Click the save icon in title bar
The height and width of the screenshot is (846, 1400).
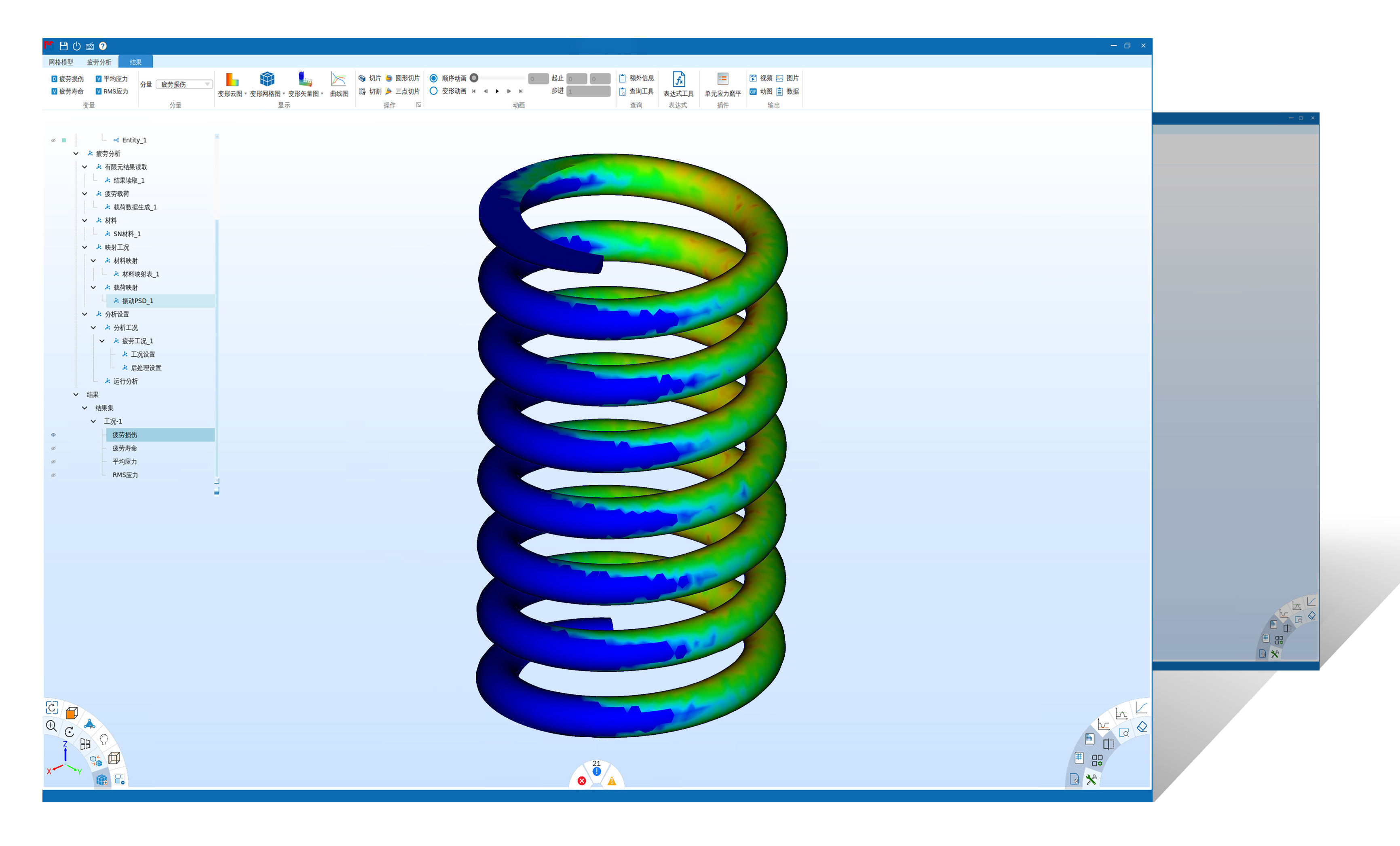[63, 46]
